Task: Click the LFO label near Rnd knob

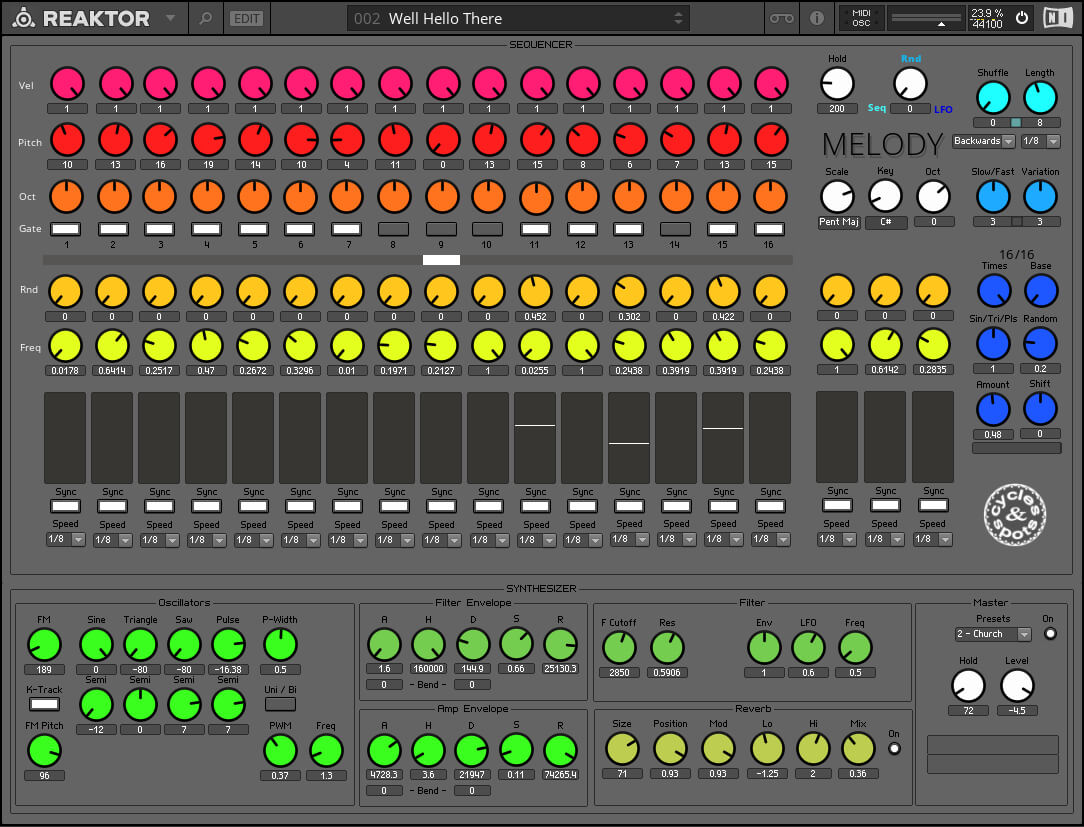Action: coord(943,109)
